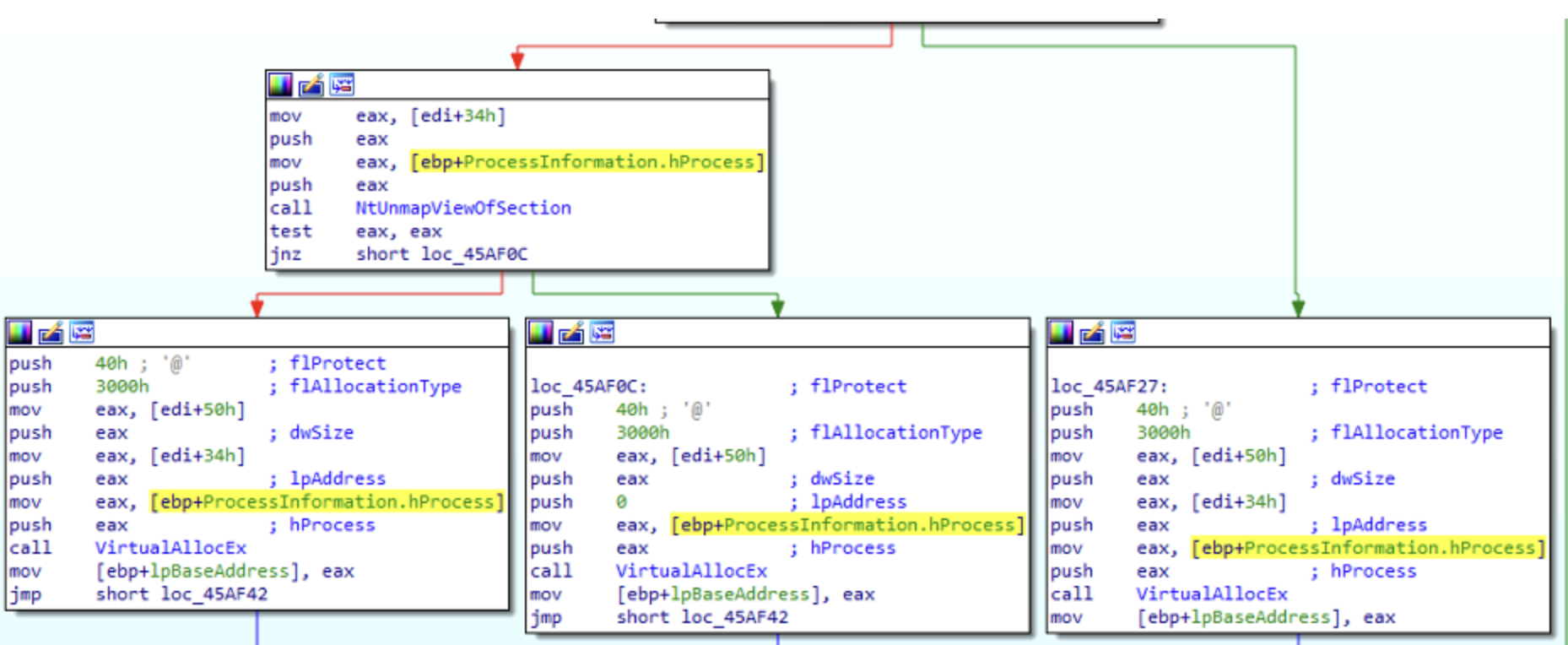Click 'jmp short loc_45AF42' in leftmost block
Image resolution: width=1568 pixels, height=645 pixels.
pos(138,594)
